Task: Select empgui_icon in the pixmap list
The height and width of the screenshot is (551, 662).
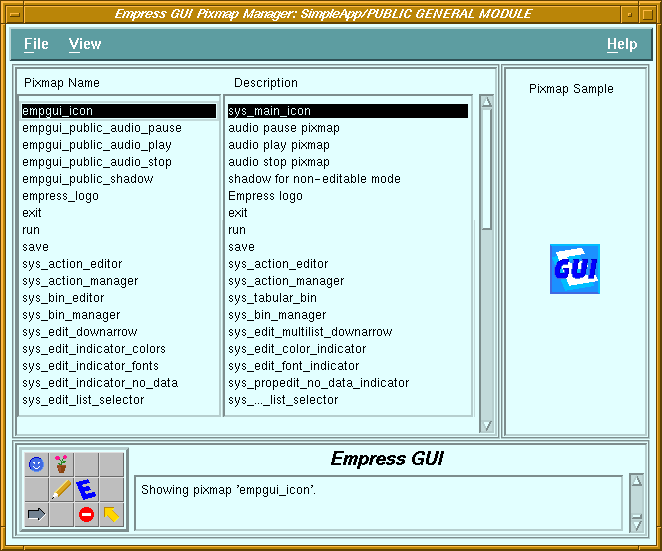Action: (119, 111)
